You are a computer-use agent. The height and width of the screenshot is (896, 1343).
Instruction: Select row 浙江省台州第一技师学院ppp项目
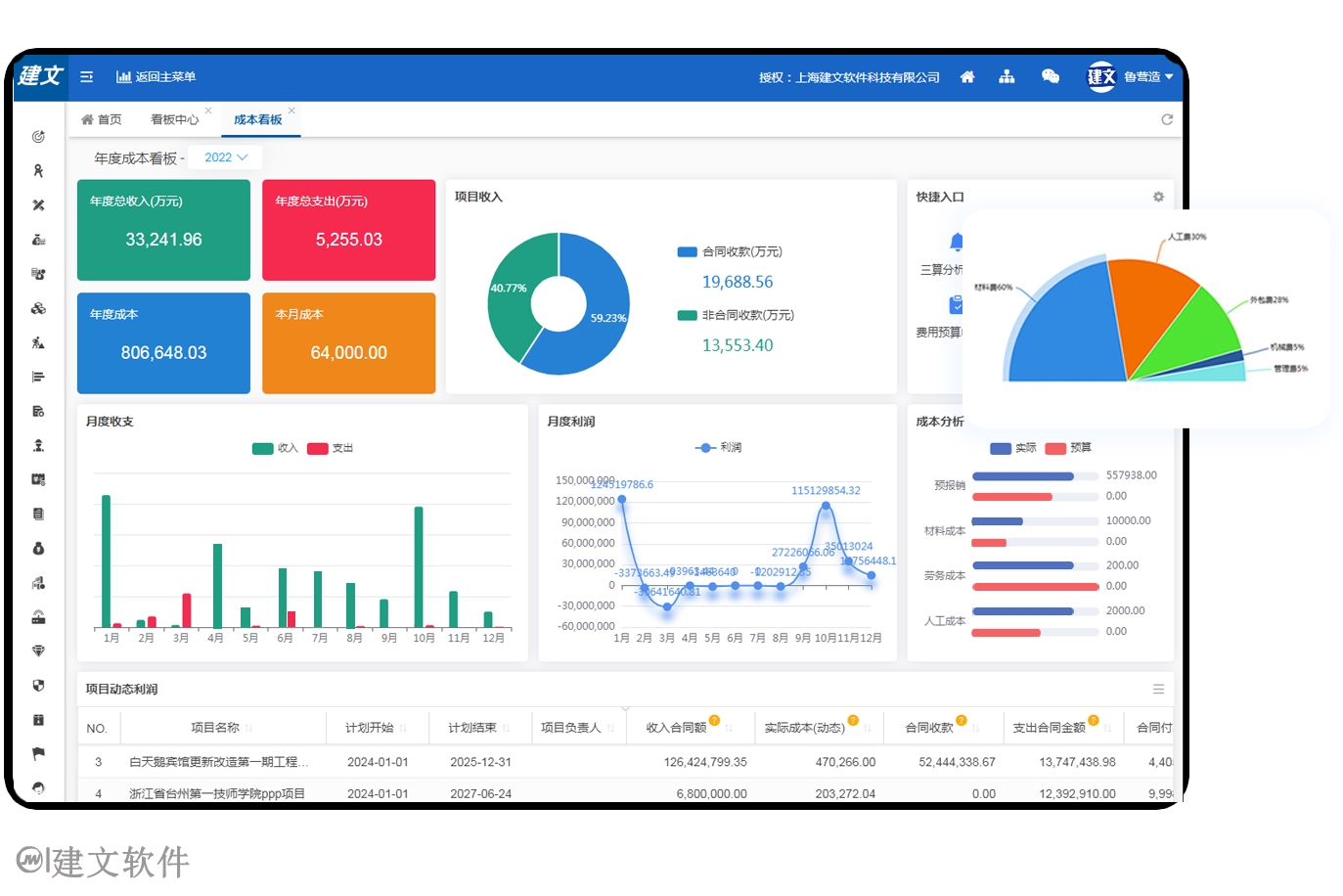coord(625,793)
